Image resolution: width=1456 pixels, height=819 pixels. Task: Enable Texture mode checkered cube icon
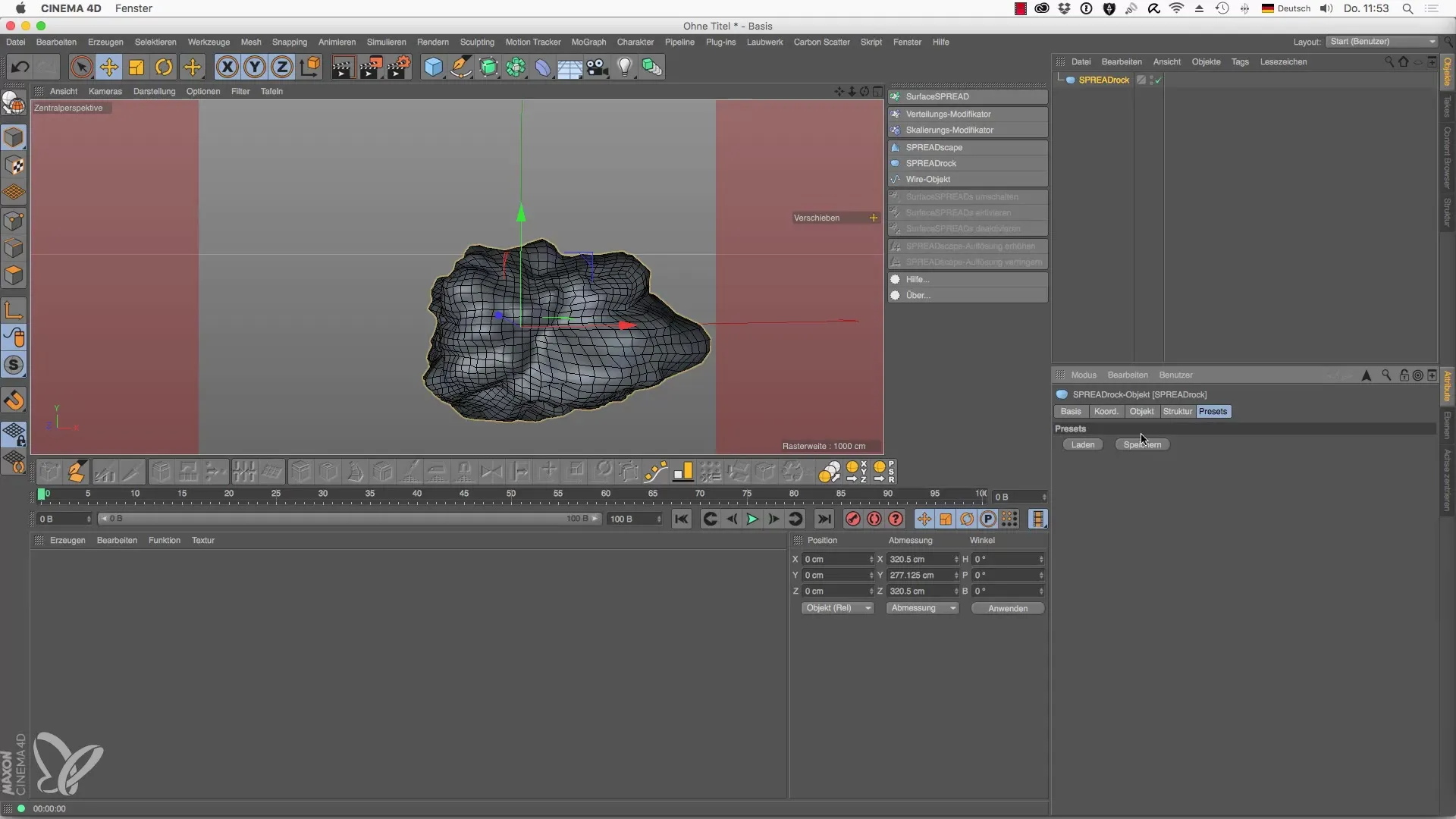coord(14,165)
